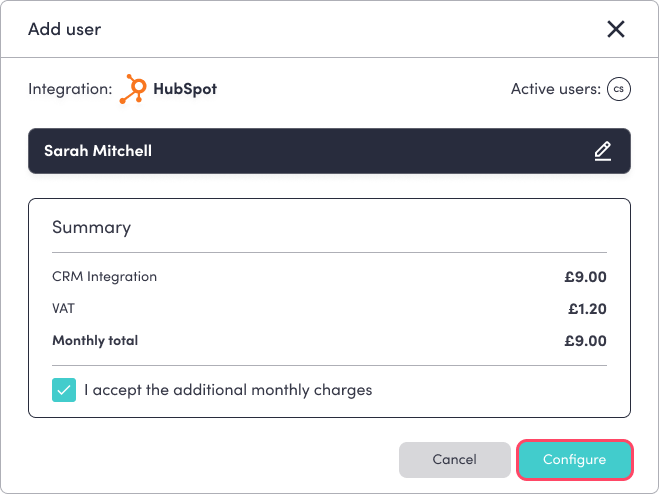
Task: Click the Configure button
Action: point(575,459)
